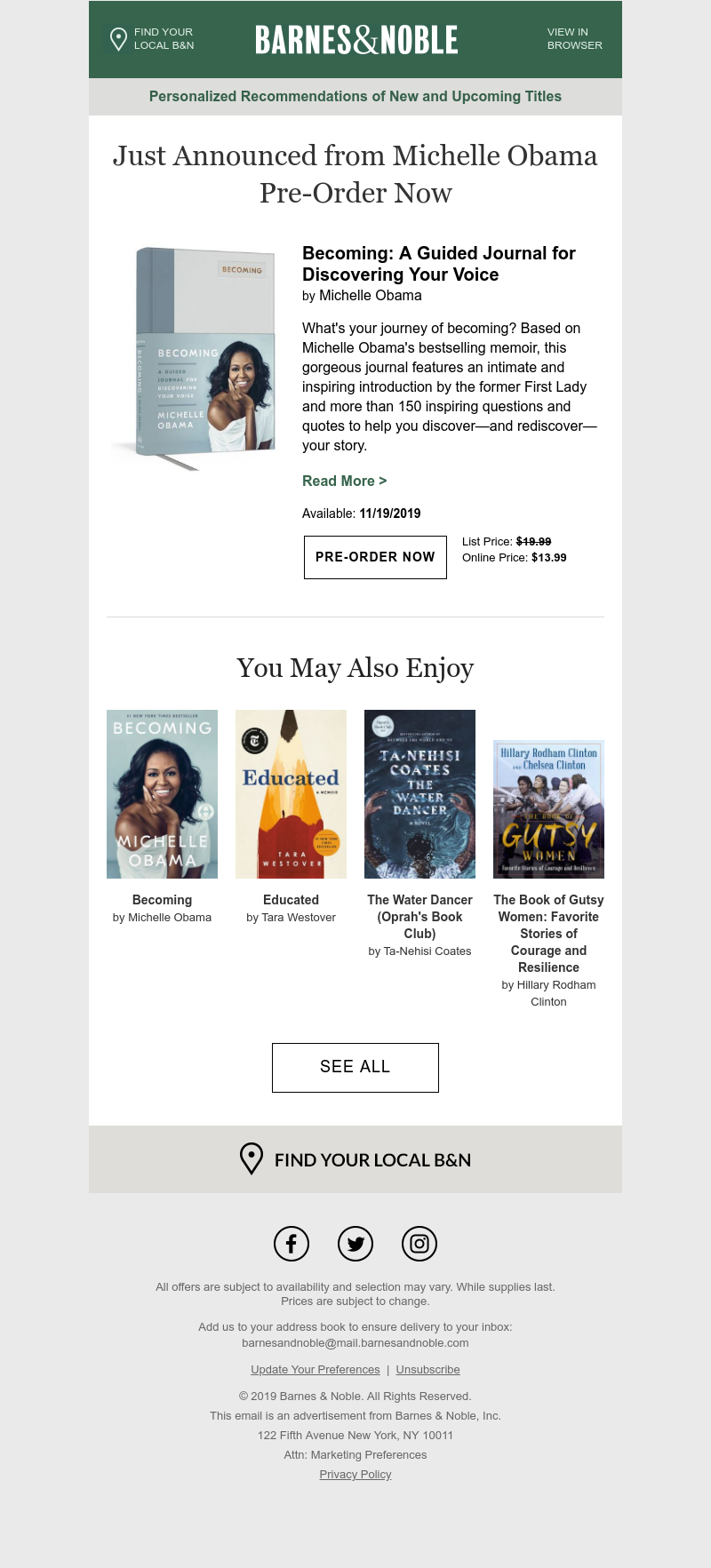Image resolution: width=711 pixels, height=1568 pixels.
Task: Click the Becoming Guided Journal title heading
Action: click(439, 264)
